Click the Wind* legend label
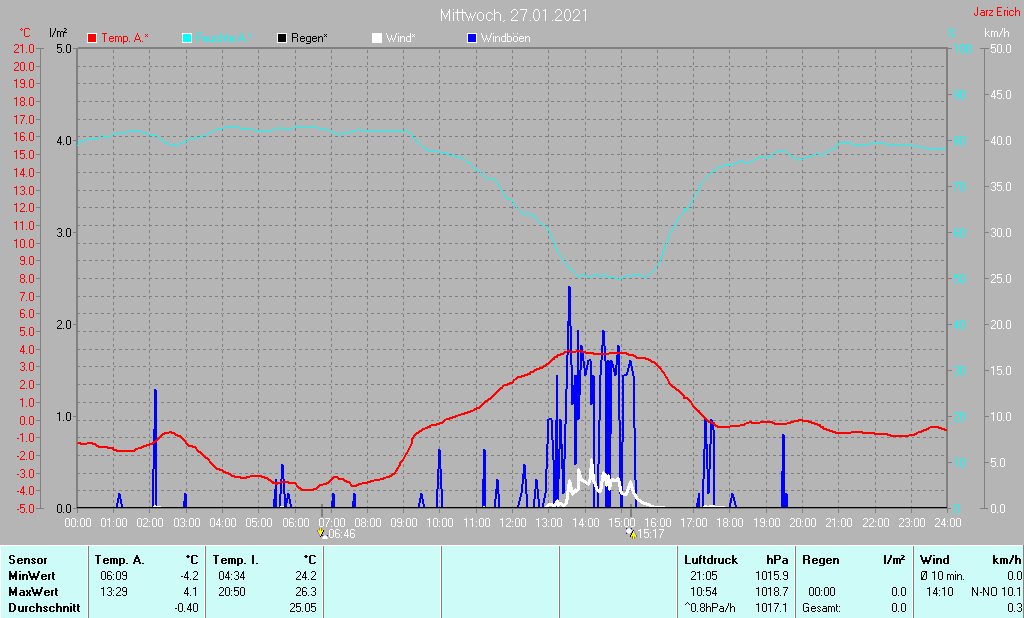The height and width of the screenshot is (618, 1024). (x=400, y=38)
